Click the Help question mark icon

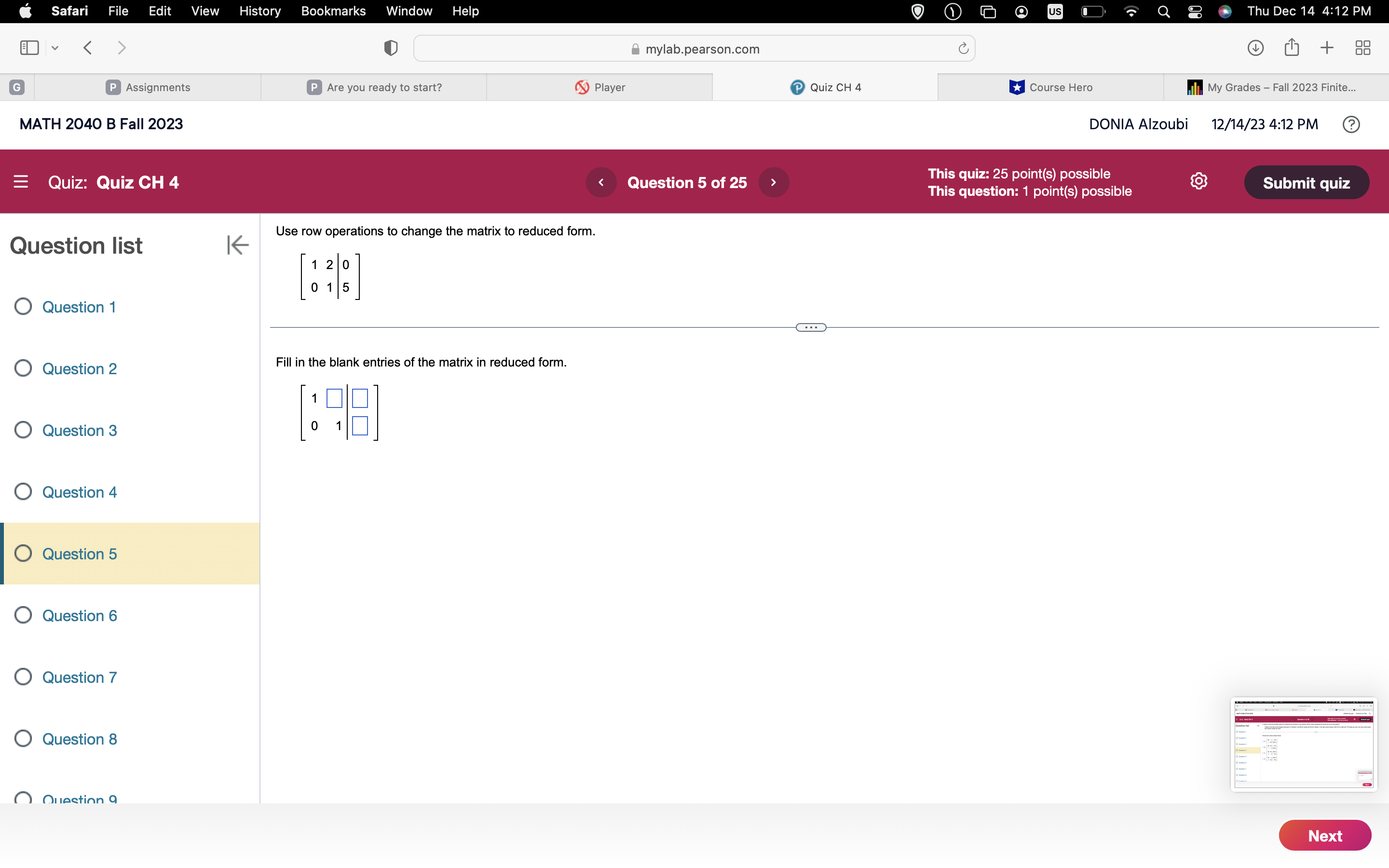pyautogui.click(x=1351, y=123)
